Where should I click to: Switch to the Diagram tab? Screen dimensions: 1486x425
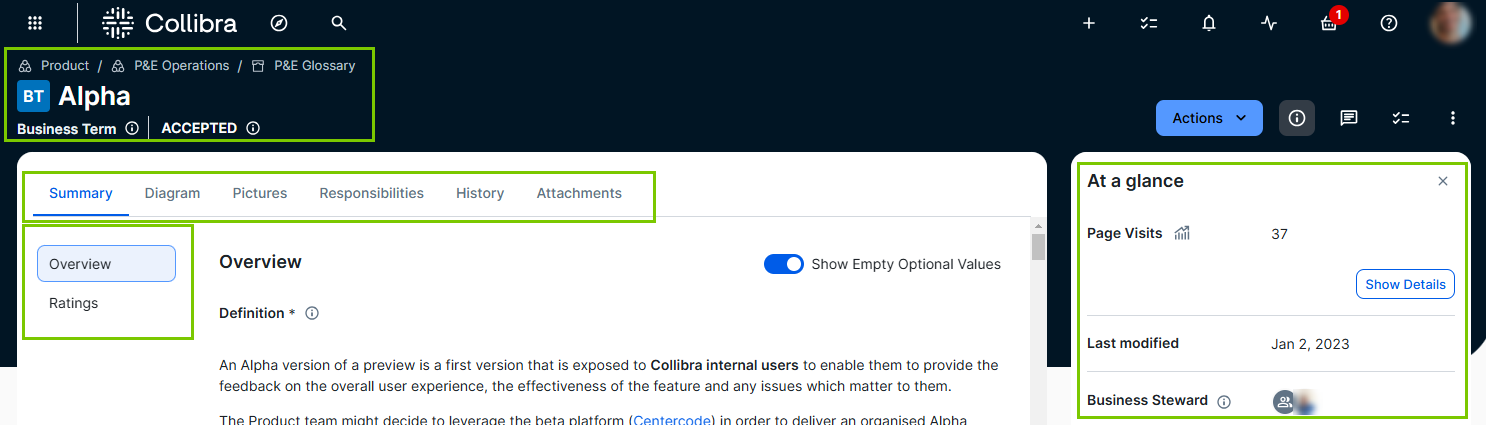[172, 193]
